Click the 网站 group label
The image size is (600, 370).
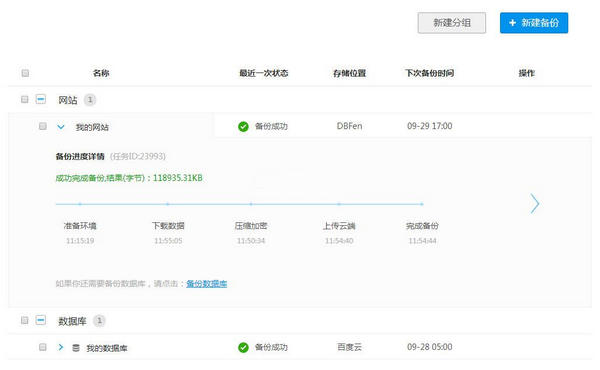68,100
